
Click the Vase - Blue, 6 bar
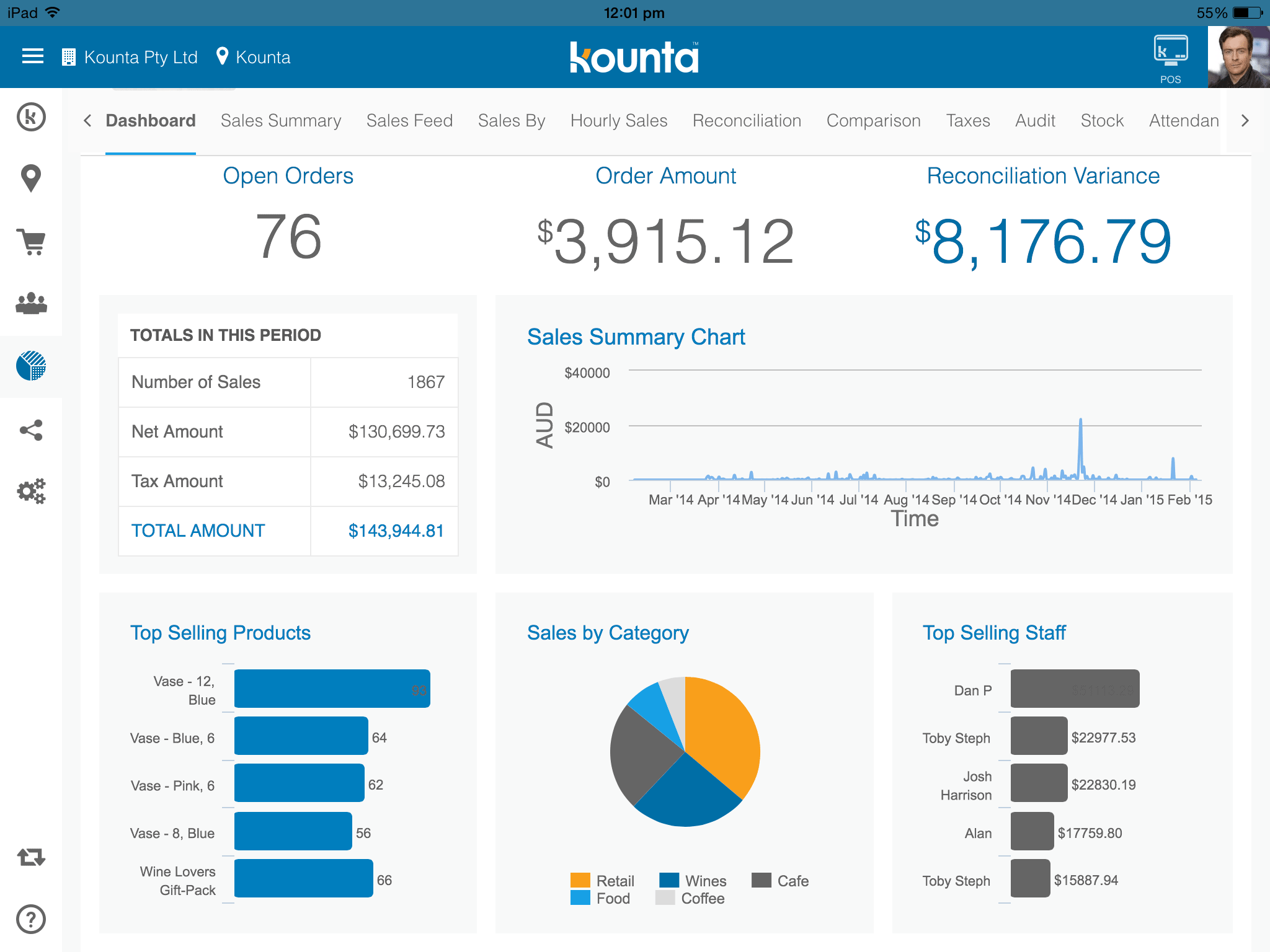tap(301, 736)
